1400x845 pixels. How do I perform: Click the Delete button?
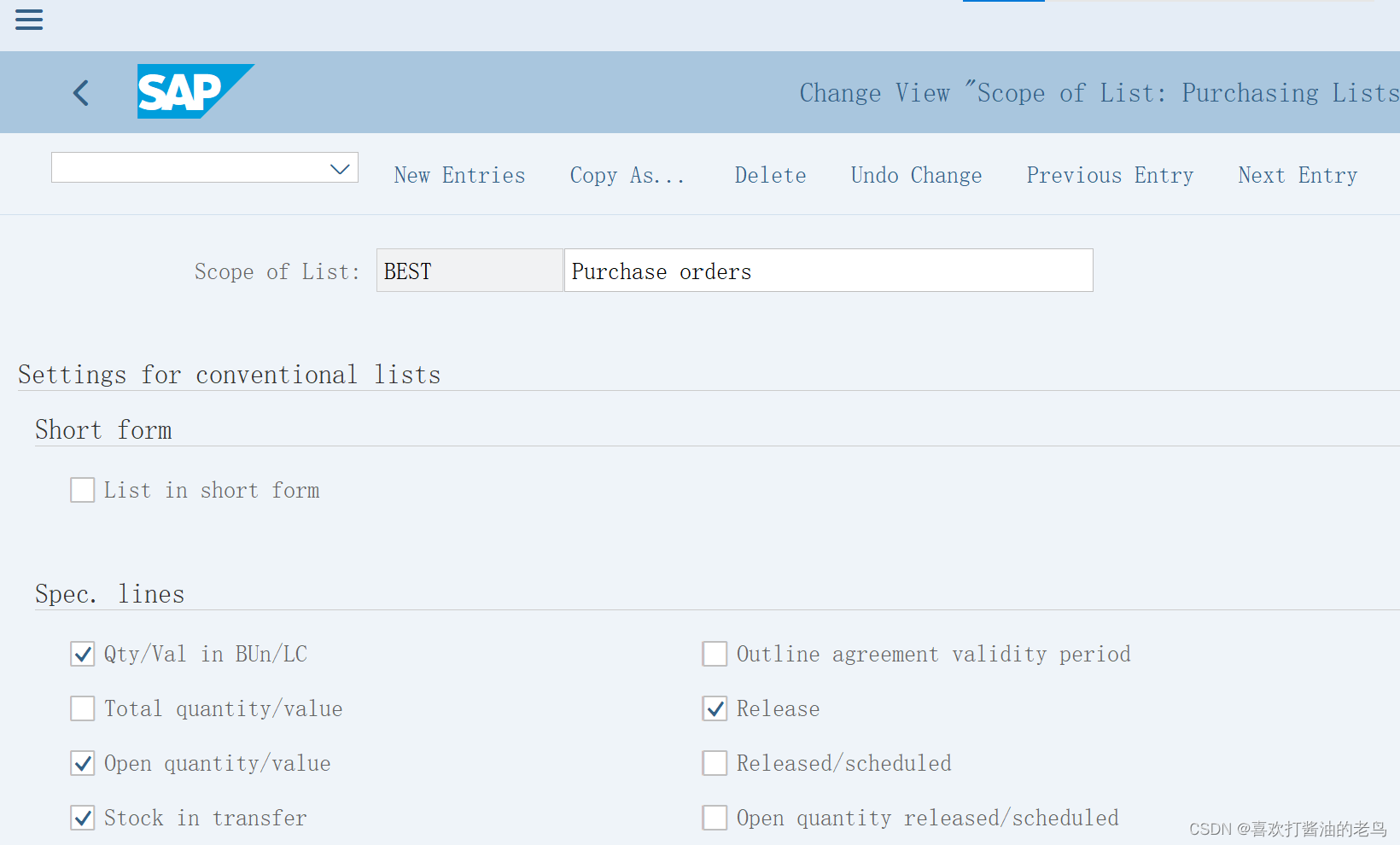(770, 175)
